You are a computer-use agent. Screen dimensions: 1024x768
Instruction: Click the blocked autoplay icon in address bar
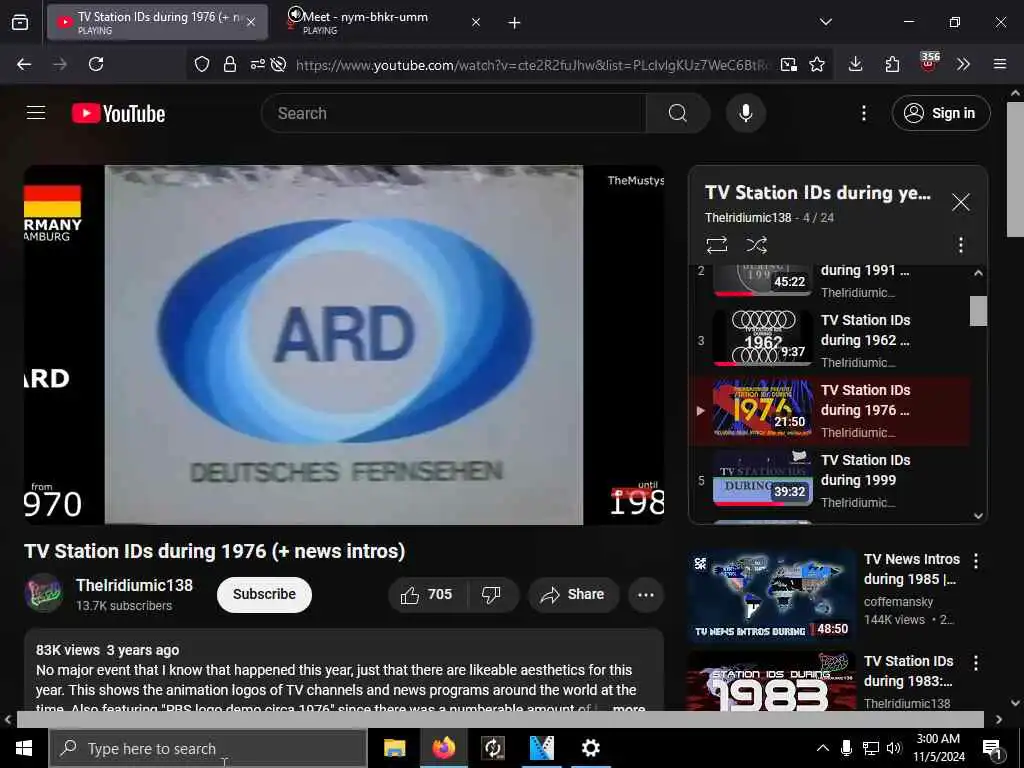point(278,64)
